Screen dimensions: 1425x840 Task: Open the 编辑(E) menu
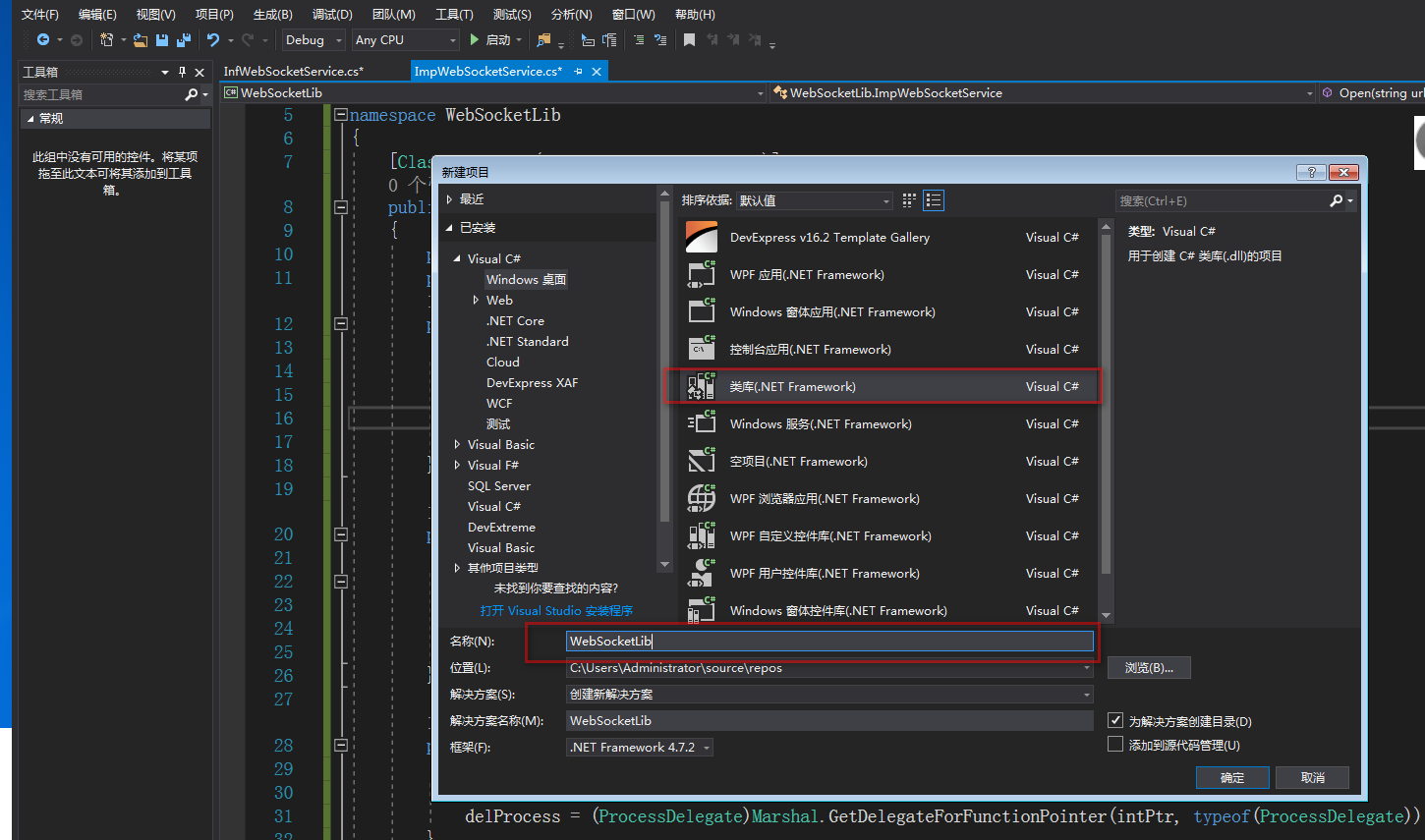pyautogui.click(x=97, y=15)
